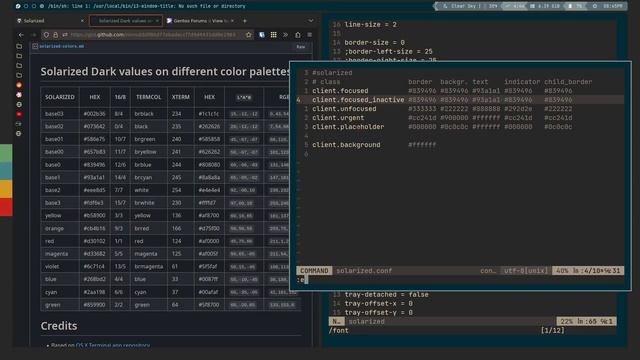Click brgreen in the base01 row
The height and width of the screenshot is (360, 640).
(x=145, y=139)
